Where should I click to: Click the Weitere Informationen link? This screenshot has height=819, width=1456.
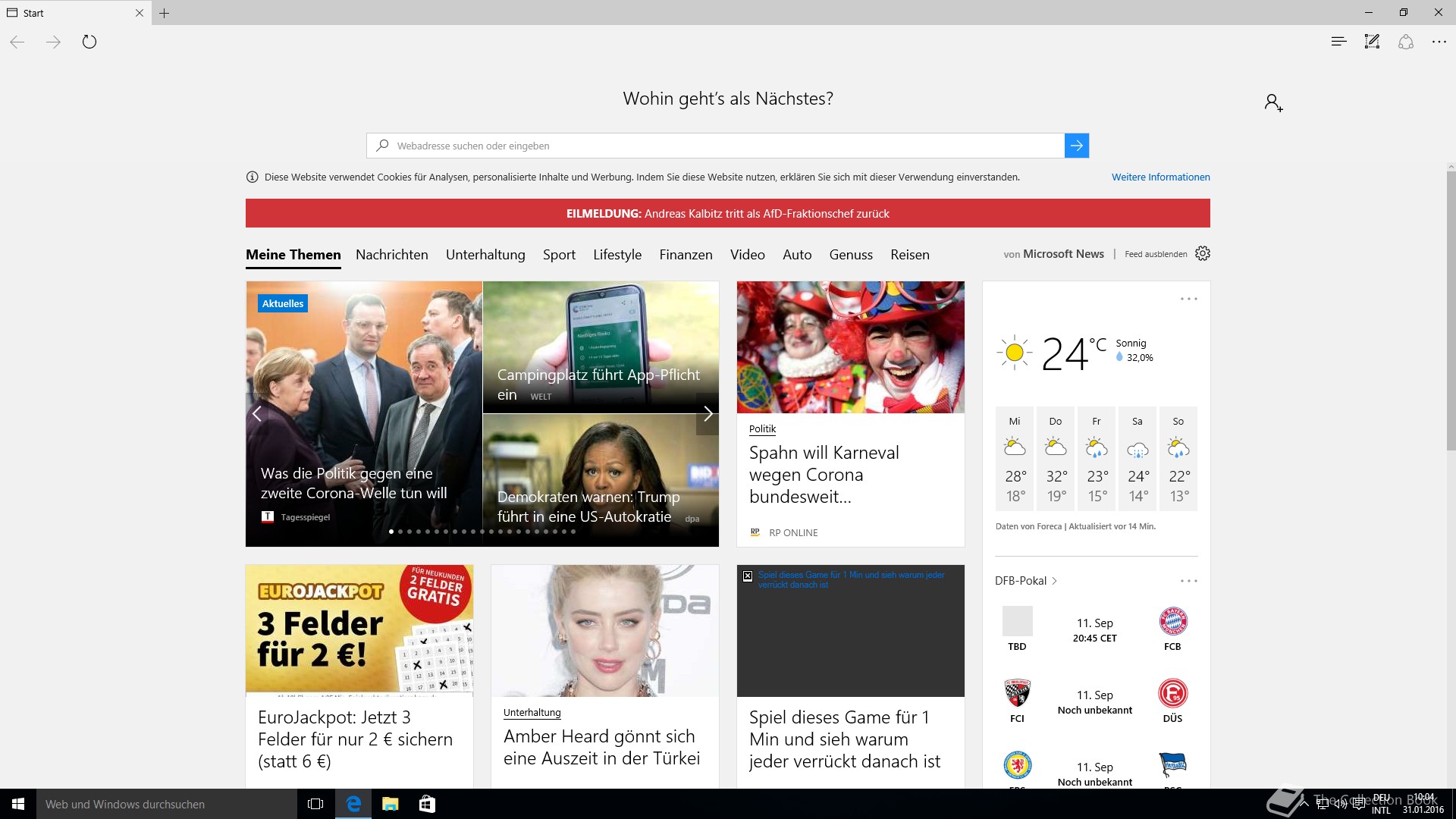point(1161,177)
